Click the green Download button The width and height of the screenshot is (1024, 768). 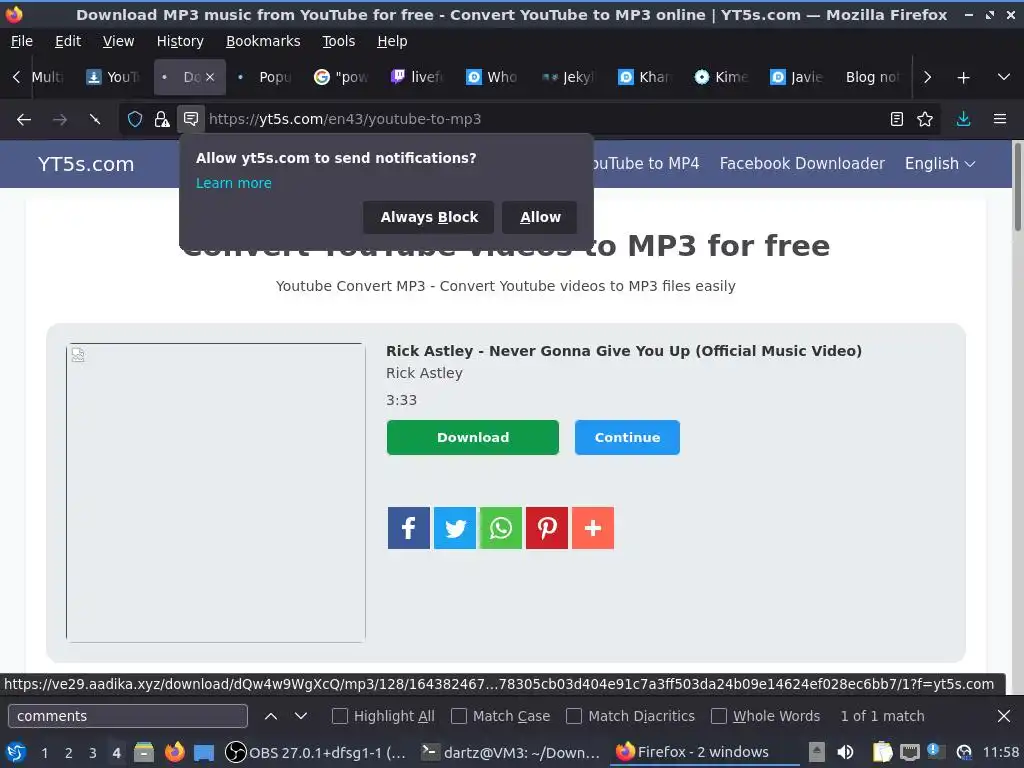473,438
